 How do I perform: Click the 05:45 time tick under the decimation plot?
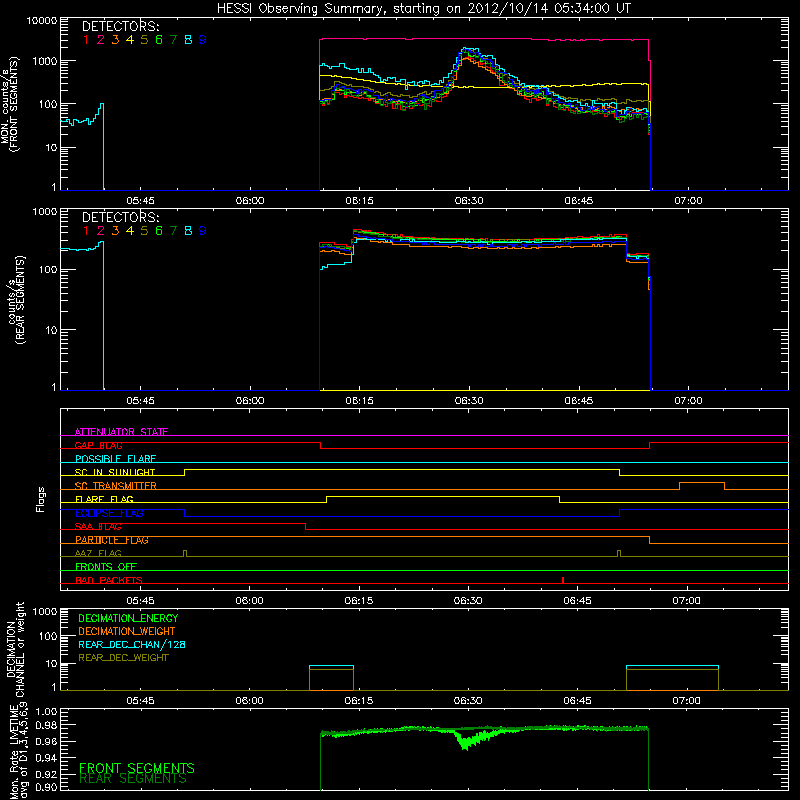[x=140, y=701]
